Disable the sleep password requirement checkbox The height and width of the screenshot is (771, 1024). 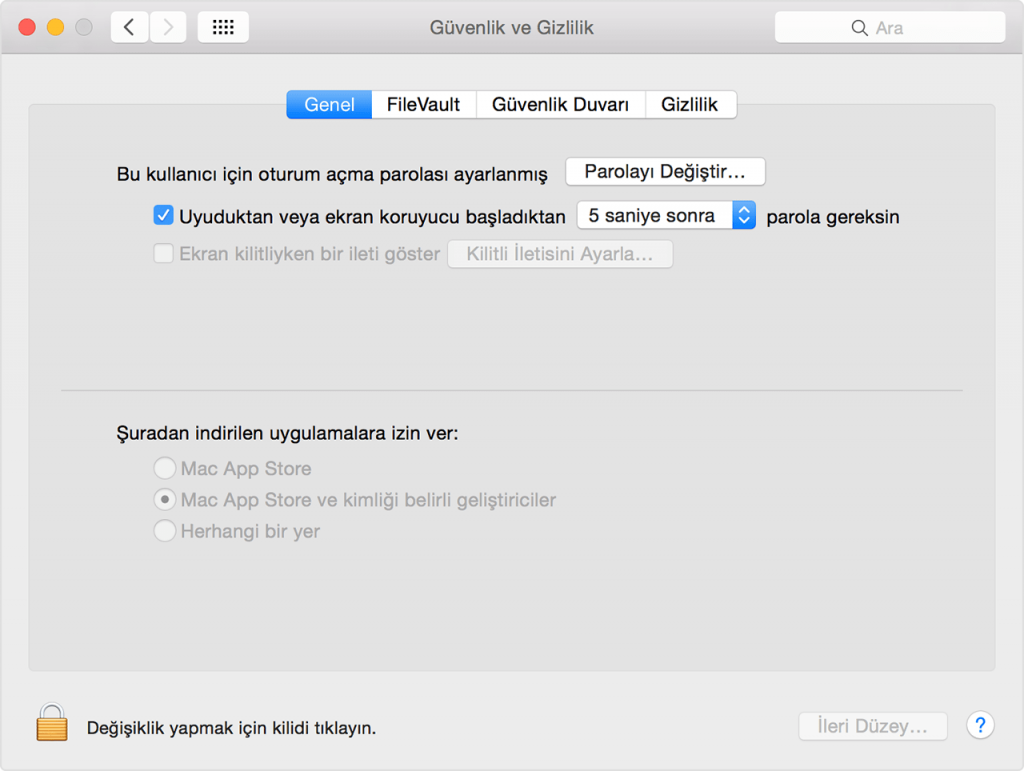[x=163, y=214]
